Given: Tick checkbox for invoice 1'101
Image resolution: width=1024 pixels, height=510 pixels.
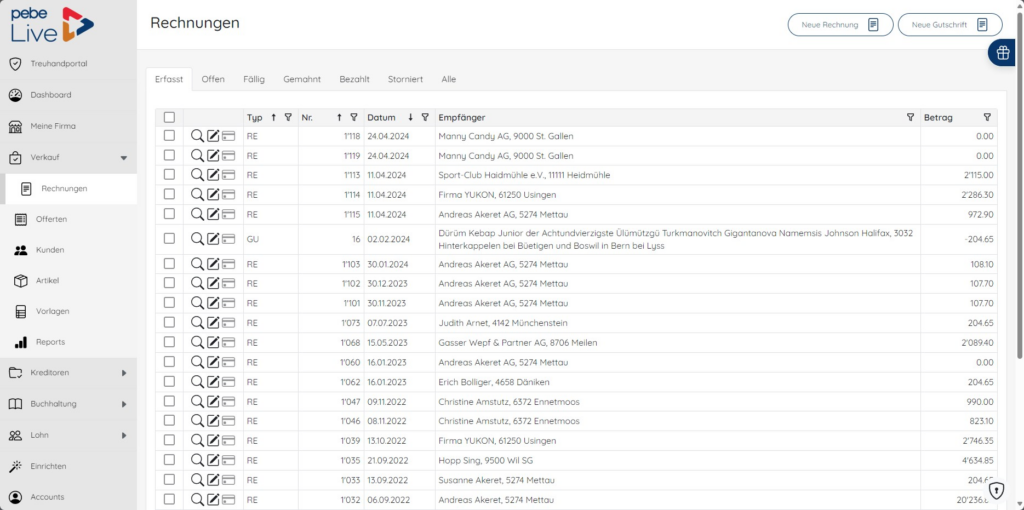Looking at the screenshot, I should 169,303.
